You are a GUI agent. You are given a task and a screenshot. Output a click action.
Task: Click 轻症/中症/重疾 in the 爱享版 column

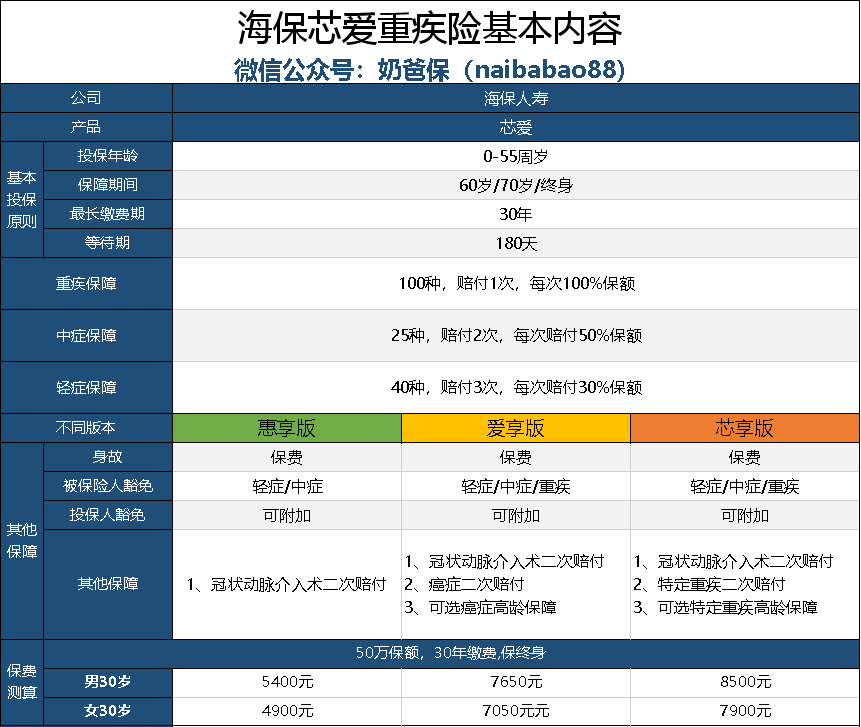tap(516, 486)
